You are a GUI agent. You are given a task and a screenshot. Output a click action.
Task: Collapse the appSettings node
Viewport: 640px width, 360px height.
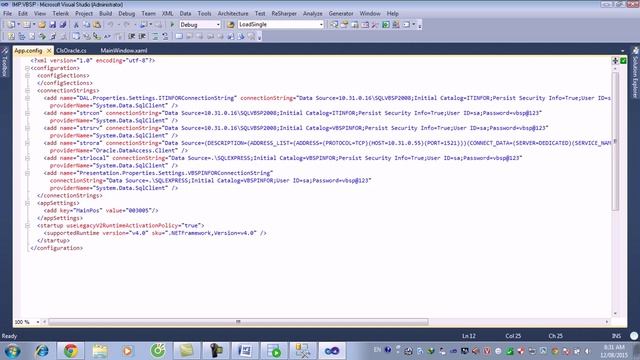click(27, 203)
